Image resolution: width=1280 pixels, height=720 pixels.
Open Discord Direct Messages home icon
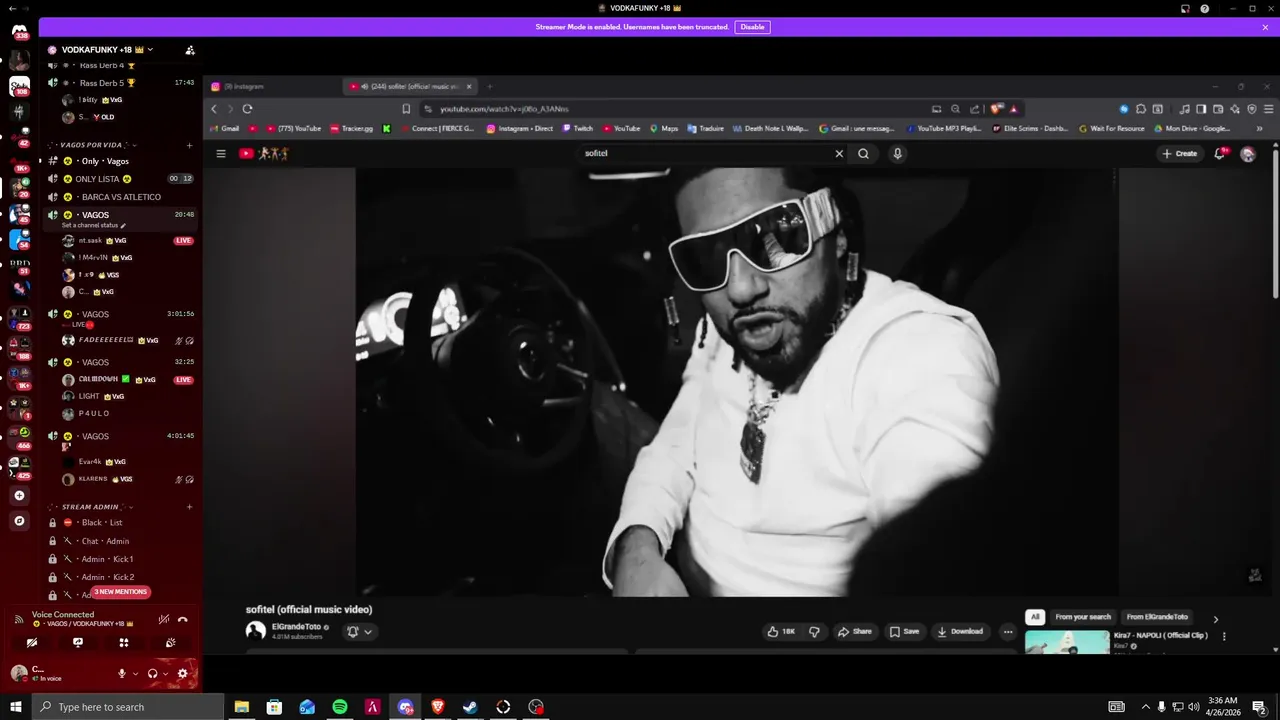19,31
